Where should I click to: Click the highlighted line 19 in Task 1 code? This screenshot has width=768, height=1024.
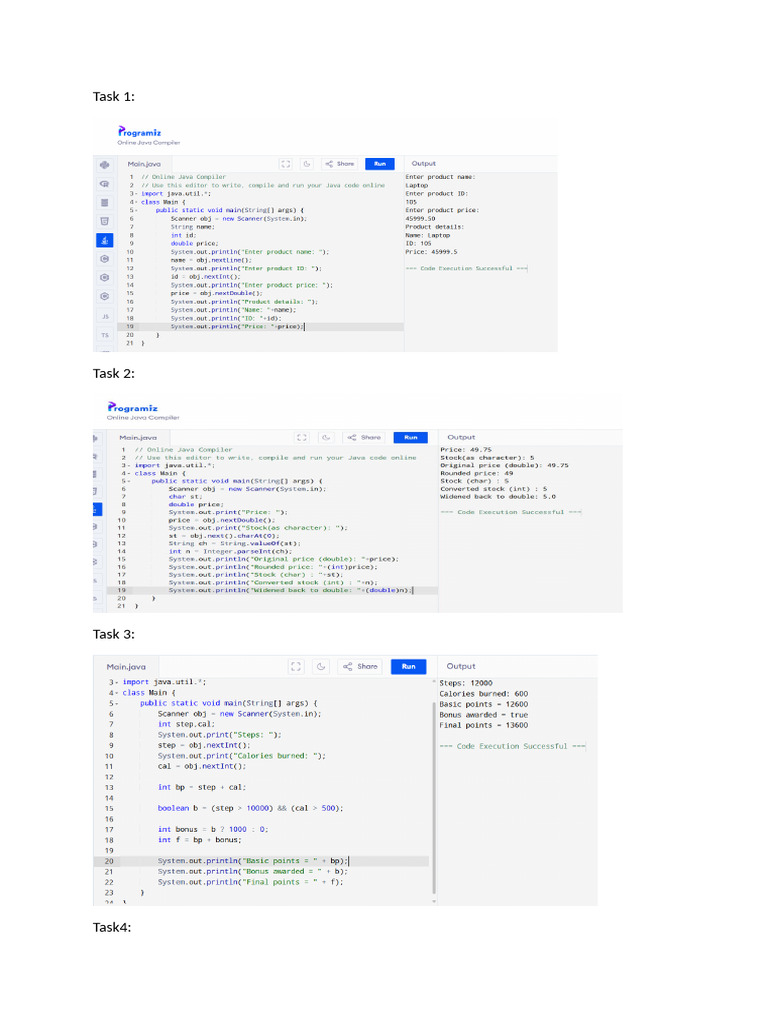[x=261, y=327]
